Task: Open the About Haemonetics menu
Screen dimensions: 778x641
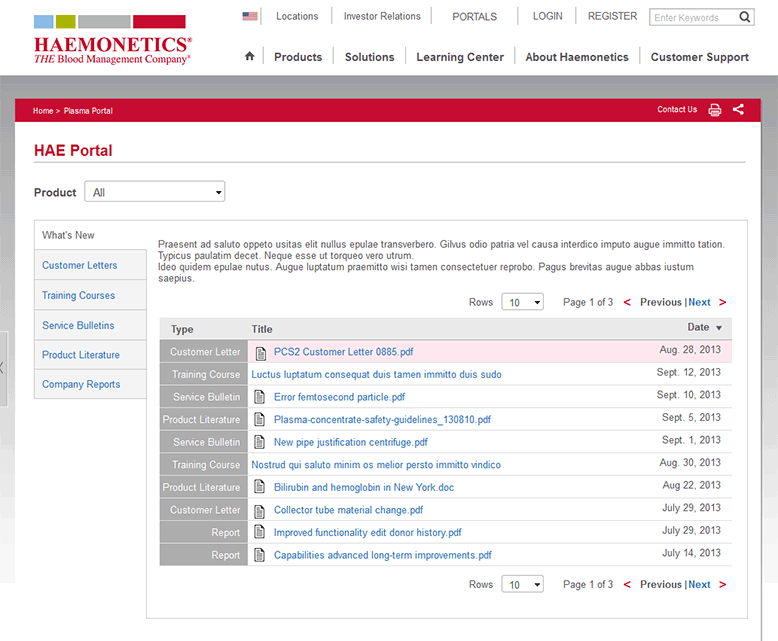Action: (577, 57)
